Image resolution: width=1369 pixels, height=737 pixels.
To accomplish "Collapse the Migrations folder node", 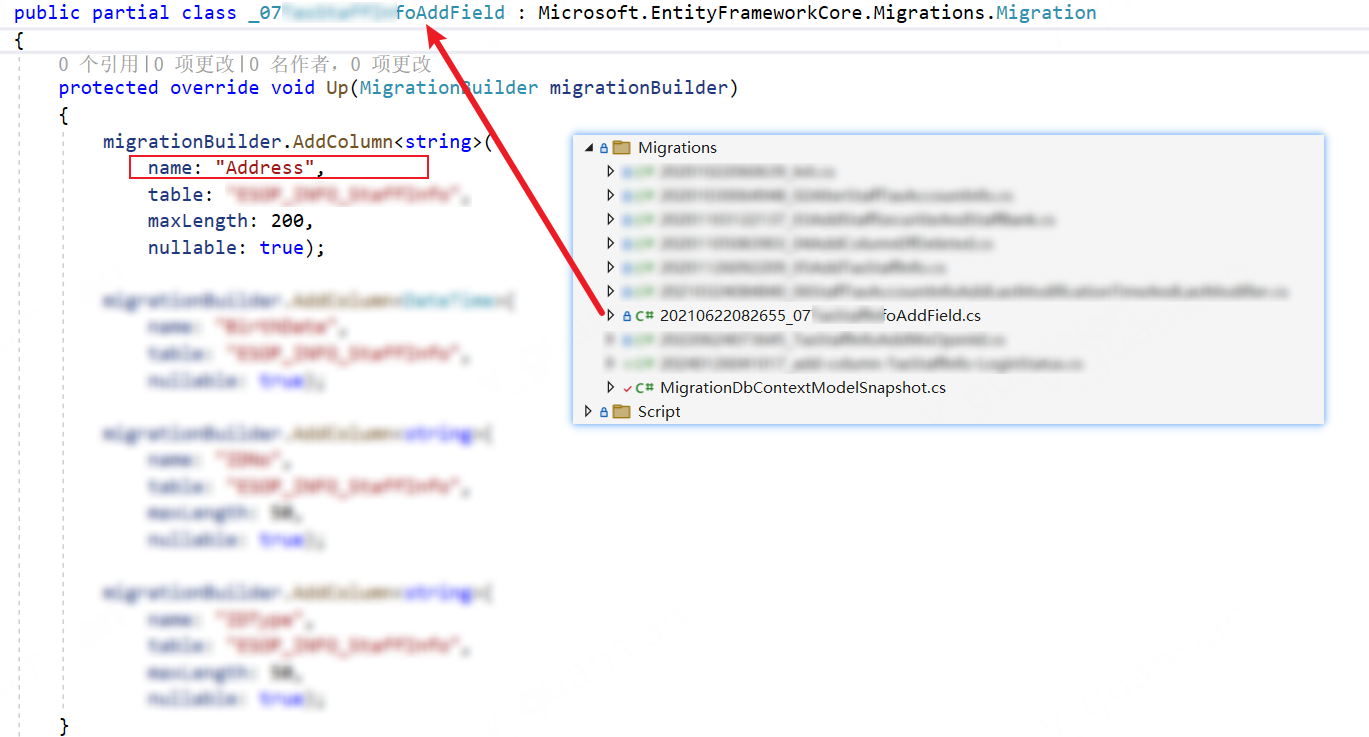I will click(x=588, y=148).
